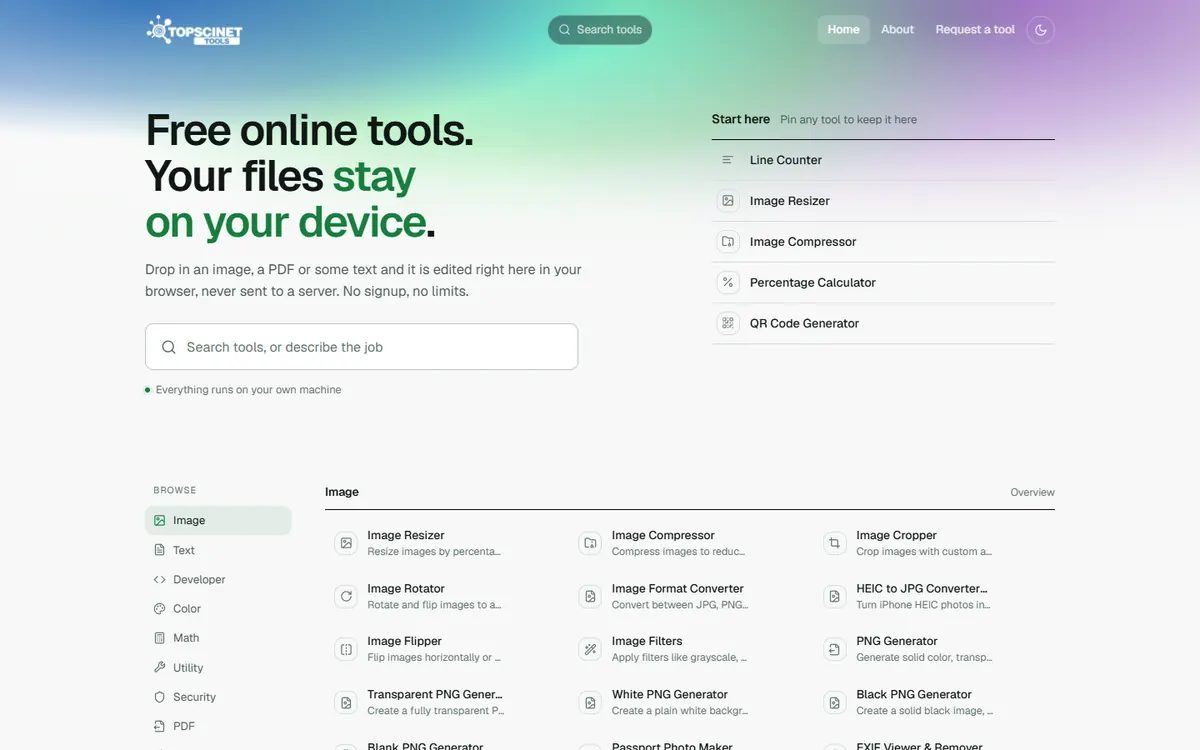Viewport: 1200px width, 750px height.
Task: Click the Image Cropper crop icon
Action: [835, 543]
